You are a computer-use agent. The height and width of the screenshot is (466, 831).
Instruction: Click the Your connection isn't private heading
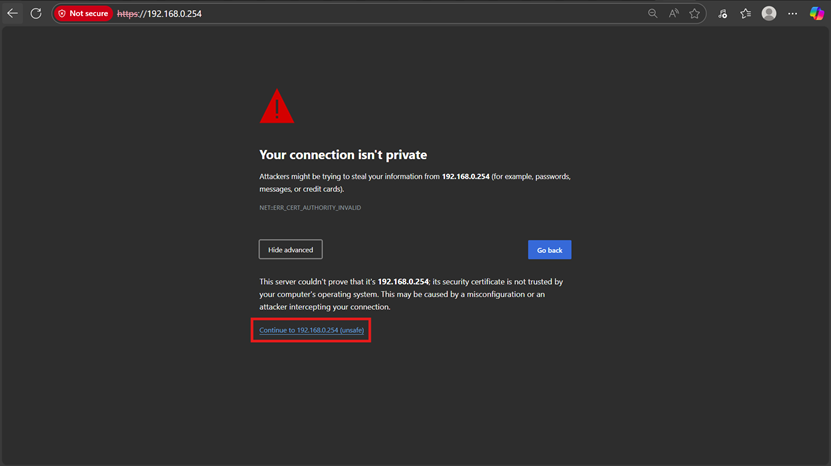pos(343,155)
